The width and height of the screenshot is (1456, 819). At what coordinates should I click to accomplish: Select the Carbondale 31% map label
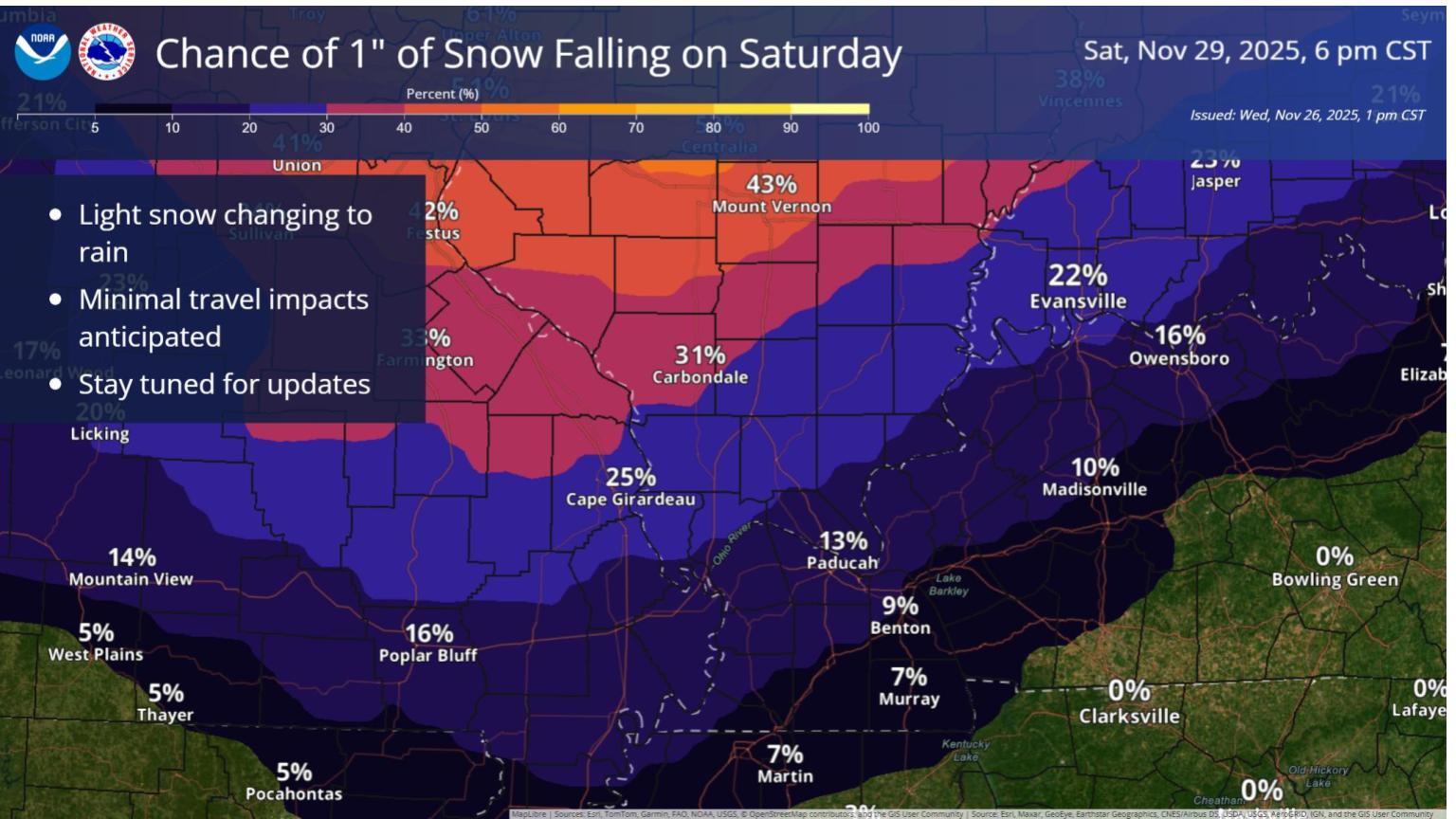[700, 365]
